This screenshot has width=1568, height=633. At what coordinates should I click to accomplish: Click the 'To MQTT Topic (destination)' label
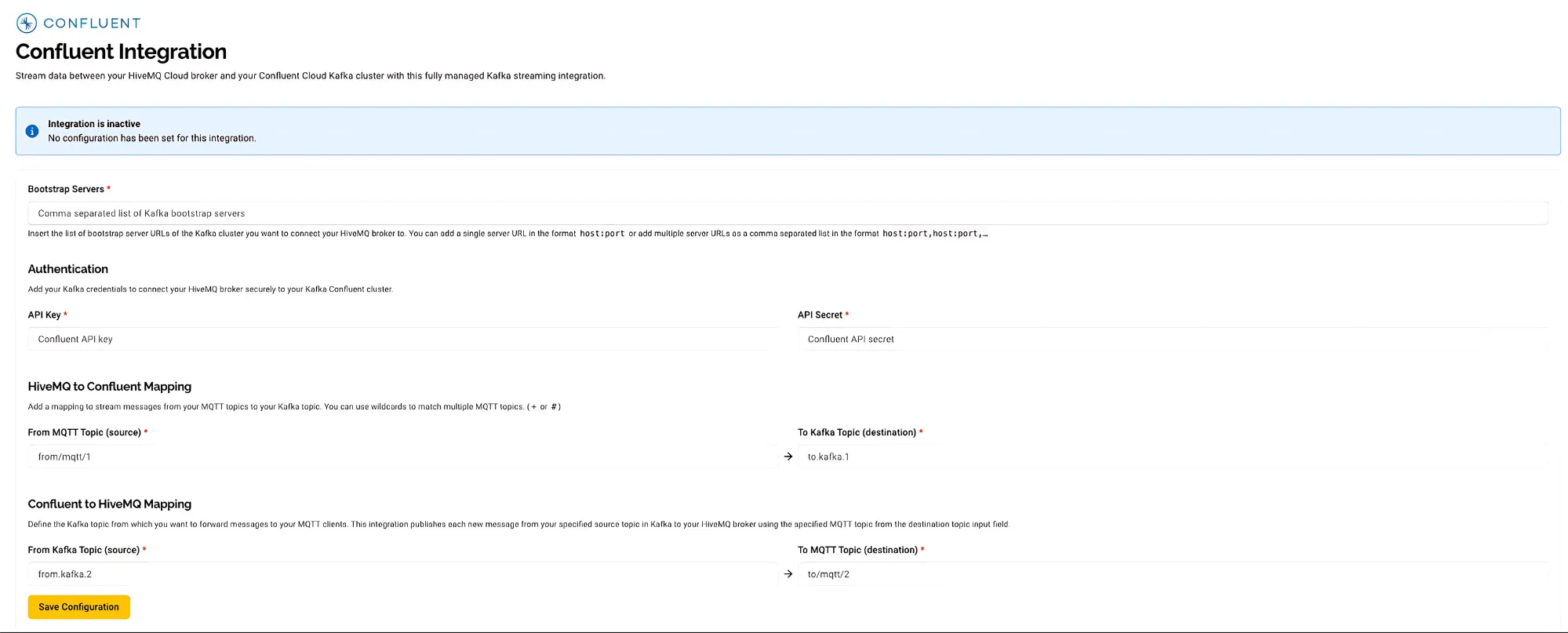[857, 550]
